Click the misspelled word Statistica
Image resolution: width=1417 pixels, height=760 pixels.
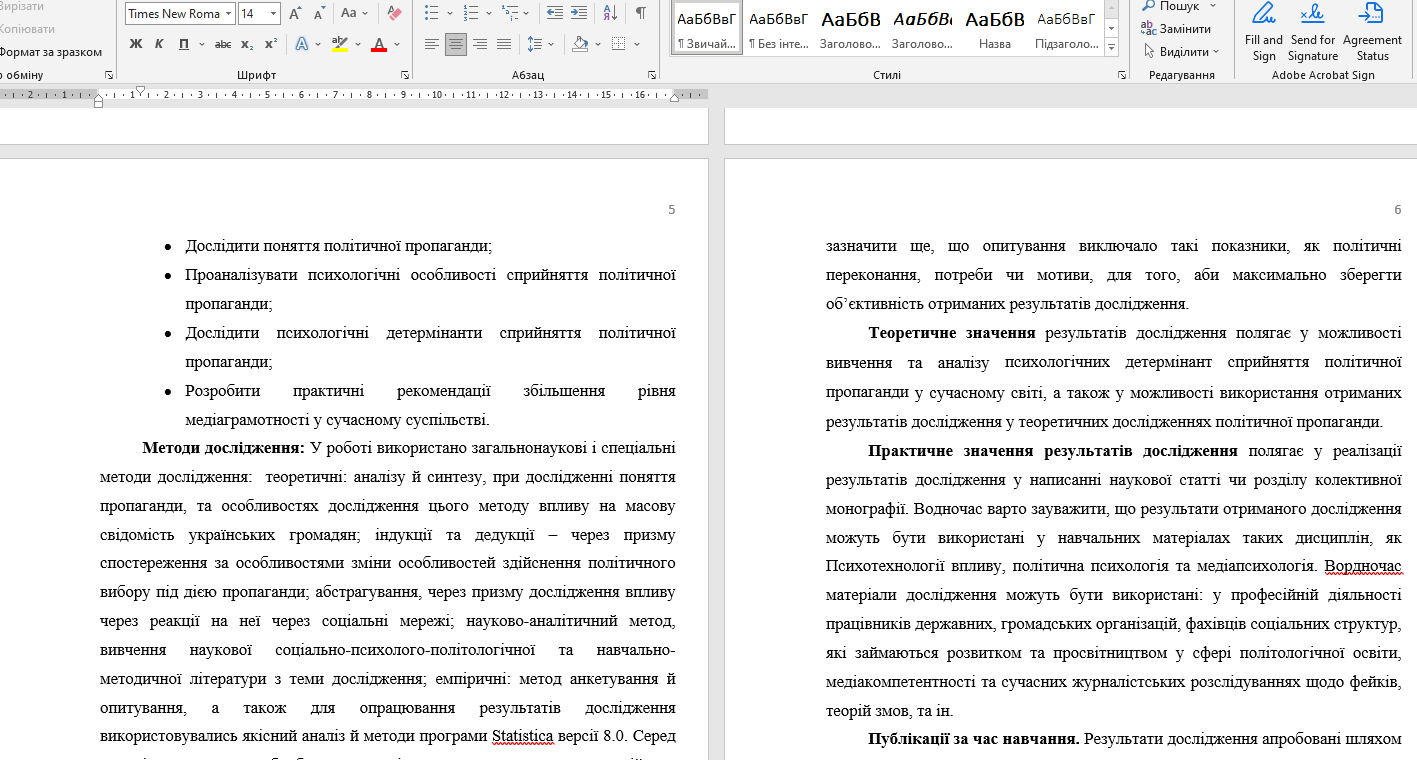tap(523, 737)
